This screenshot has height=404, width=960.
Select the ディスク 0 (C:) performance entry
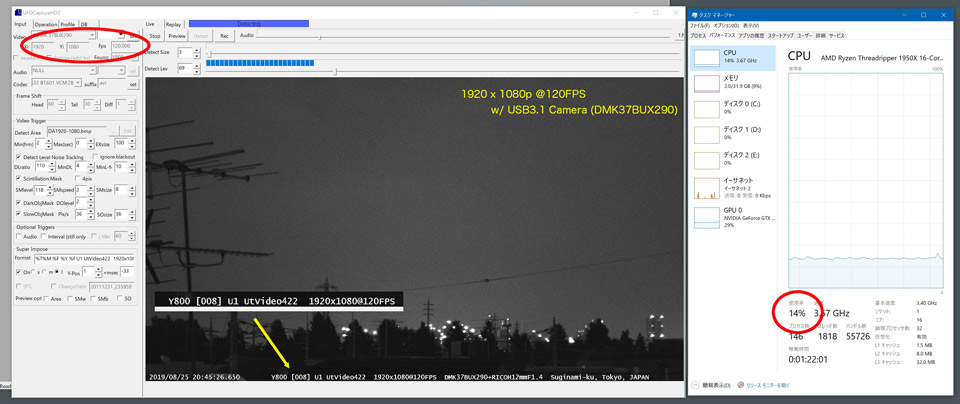[733, 108]
